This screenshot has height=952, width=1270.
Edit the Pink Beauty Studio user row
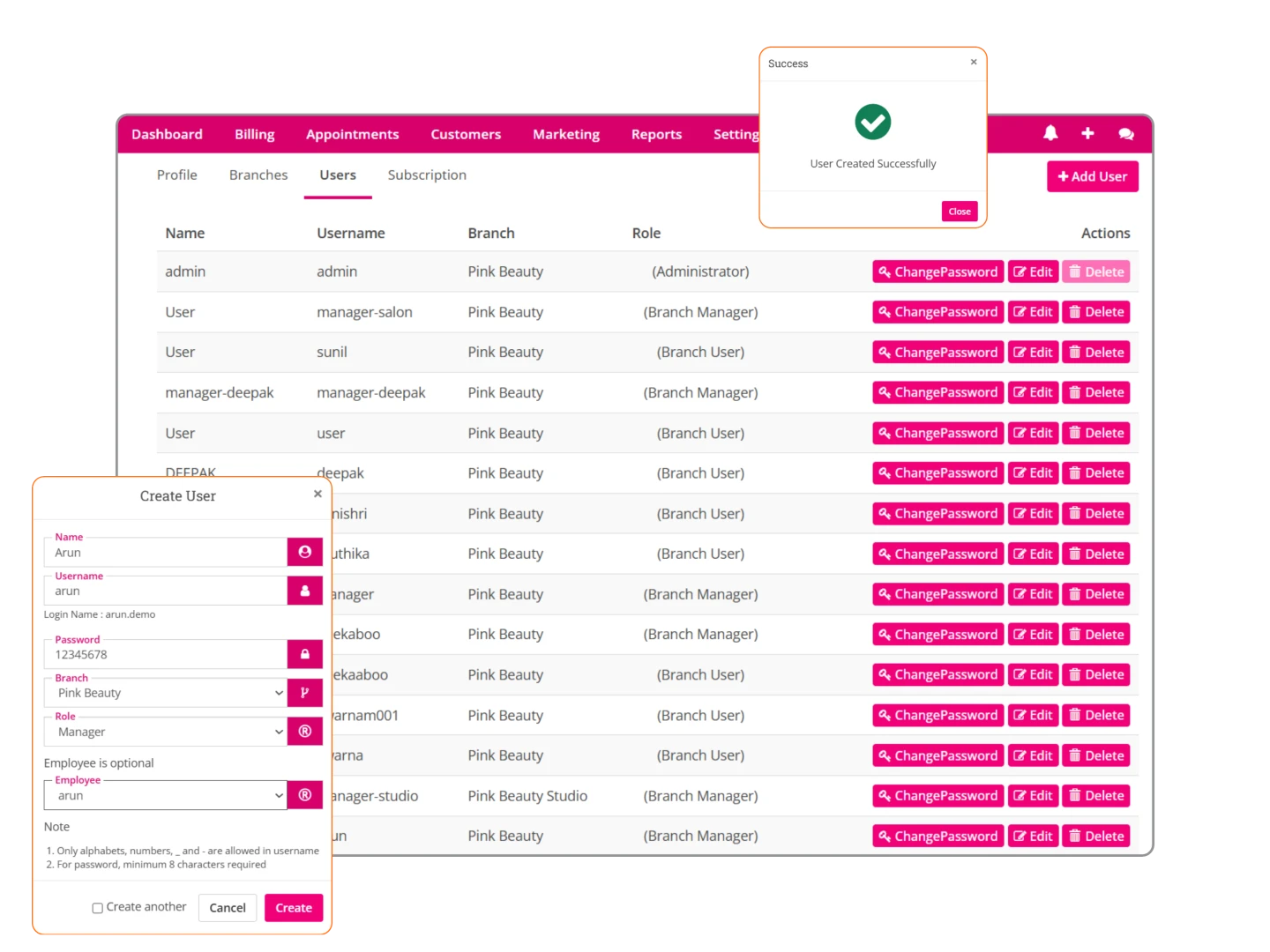pyautogui.click(x=1033, y=796)
